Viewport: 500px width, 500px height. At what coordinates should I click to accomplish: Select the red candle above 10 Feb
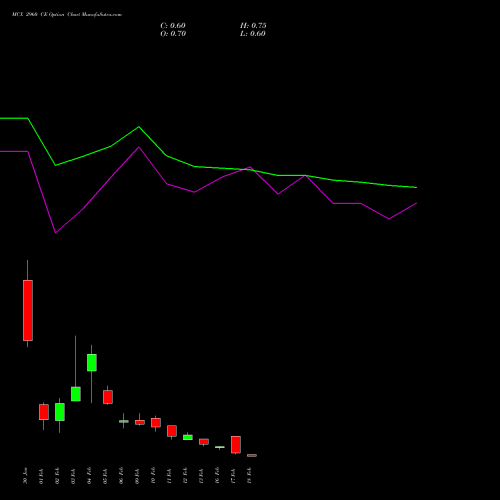(x=156, y=423)
